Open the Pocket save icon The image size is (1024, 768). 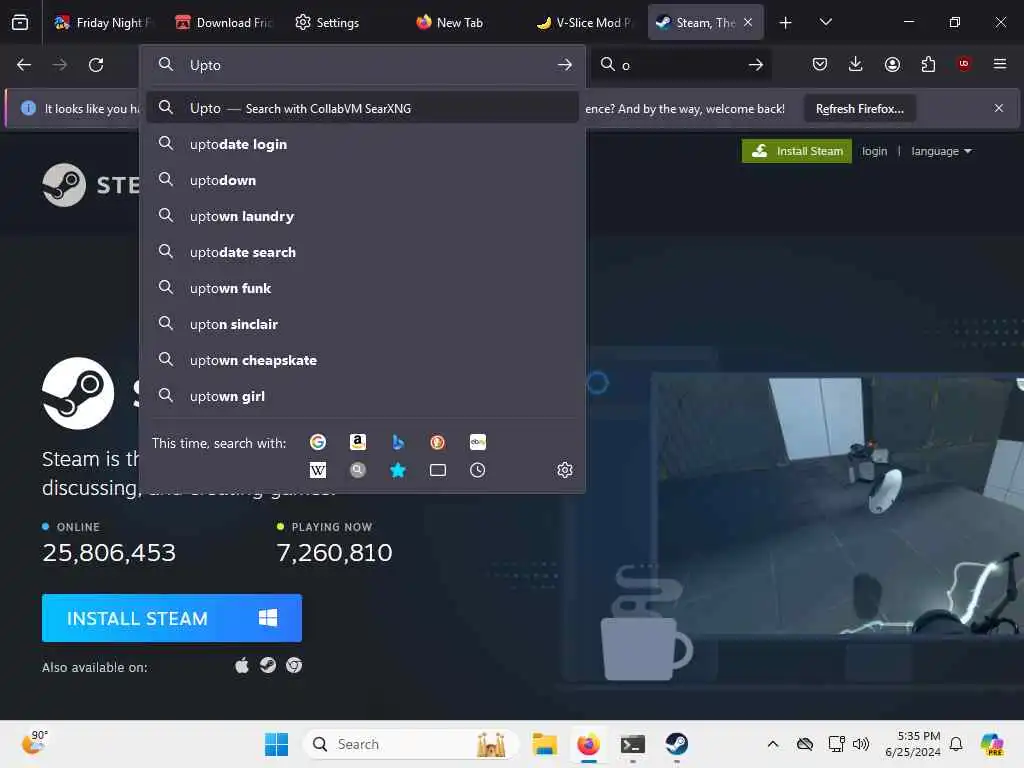(820, 64)
